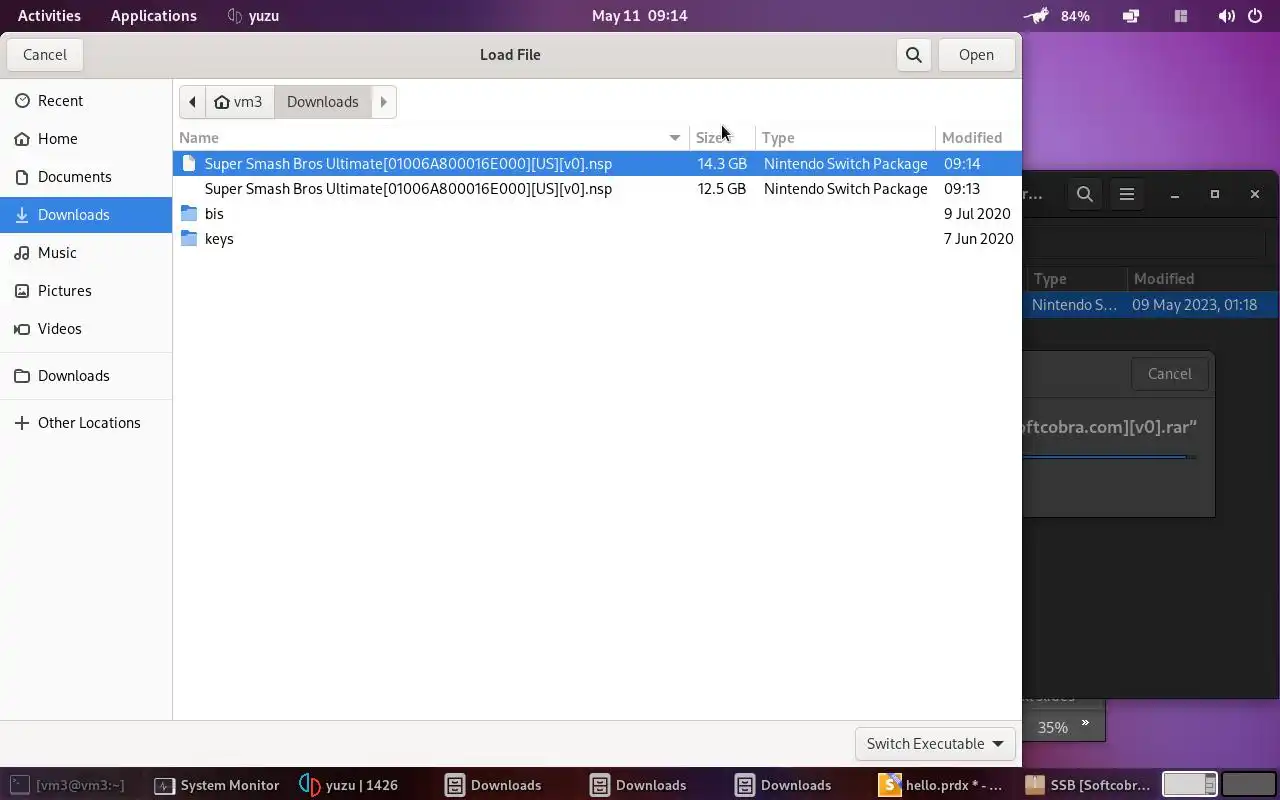Go to vm3 home in path bar
This screenshot has height=800, width=1280.
(x=239, y=102)
